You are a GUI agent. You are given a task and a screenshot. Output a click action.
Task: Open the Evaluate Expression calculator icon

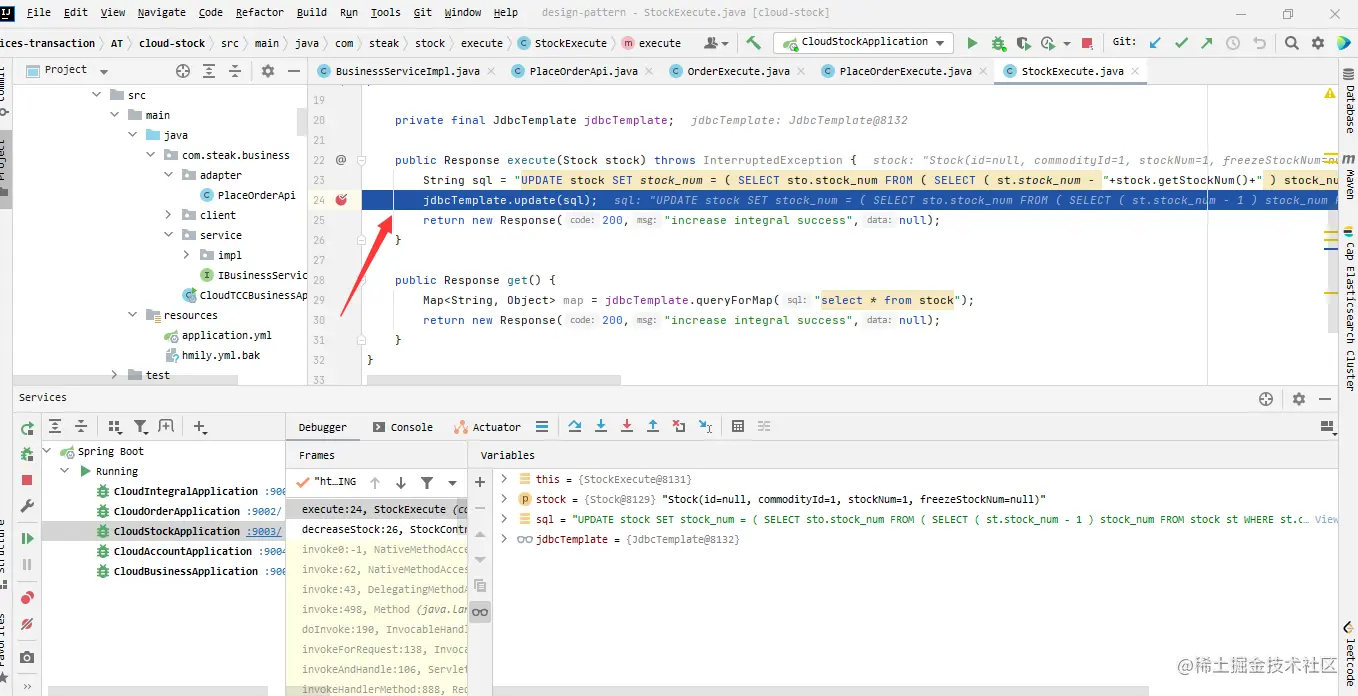738,426
